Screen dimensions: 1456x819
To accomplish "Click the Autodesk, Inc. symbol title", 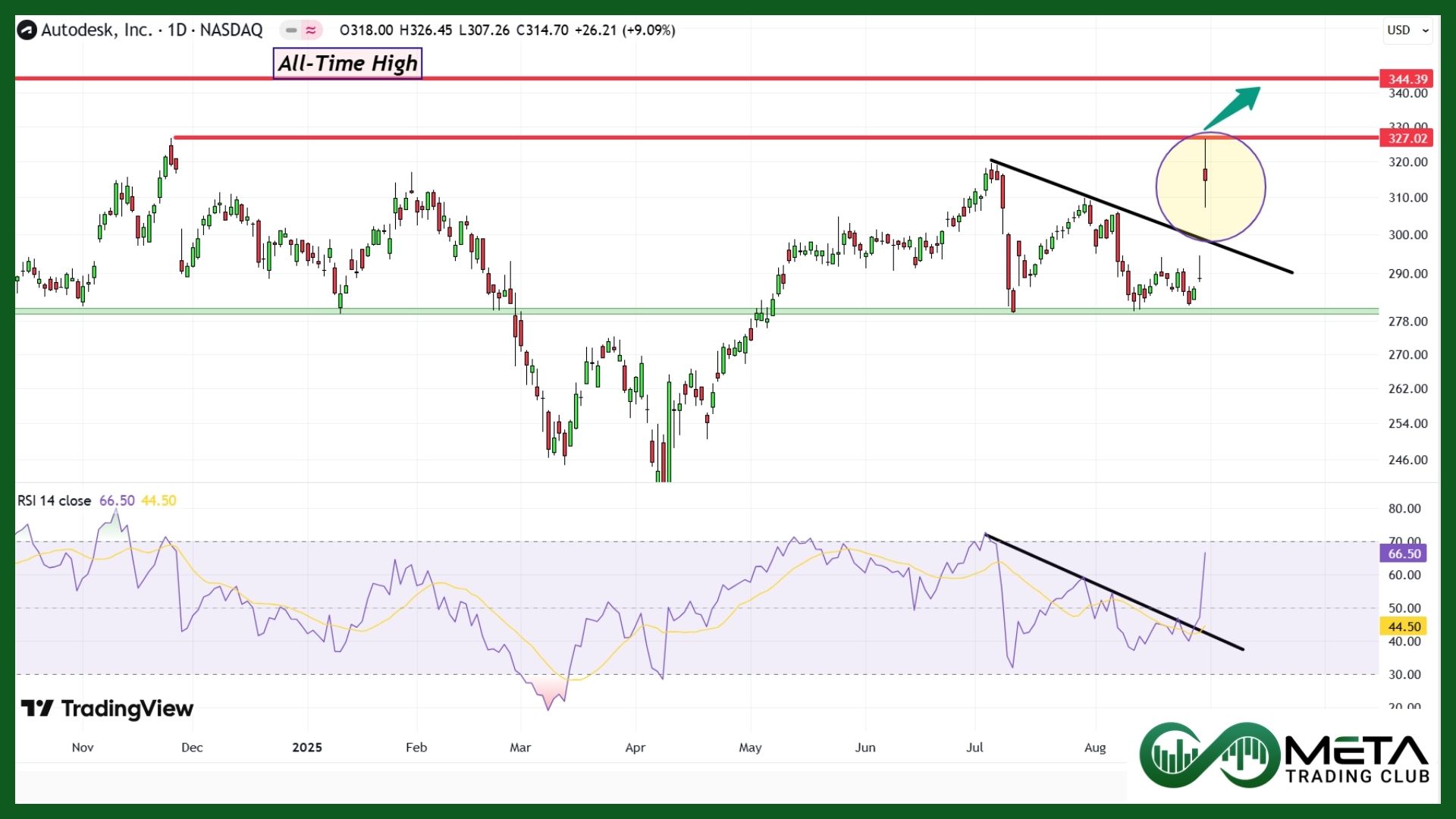I will coord(96,30).
